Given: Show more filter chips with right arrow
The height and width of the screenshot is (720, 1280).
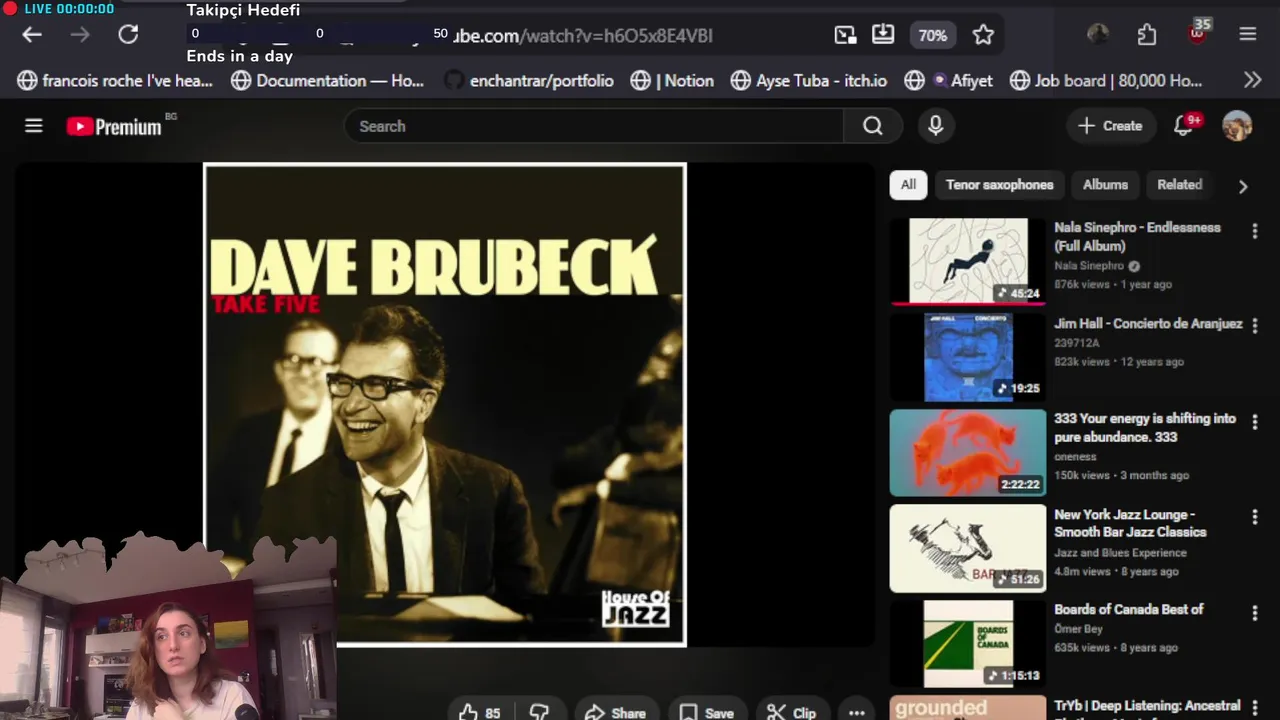Looking at the screenshot, I should pos(1243,186).
